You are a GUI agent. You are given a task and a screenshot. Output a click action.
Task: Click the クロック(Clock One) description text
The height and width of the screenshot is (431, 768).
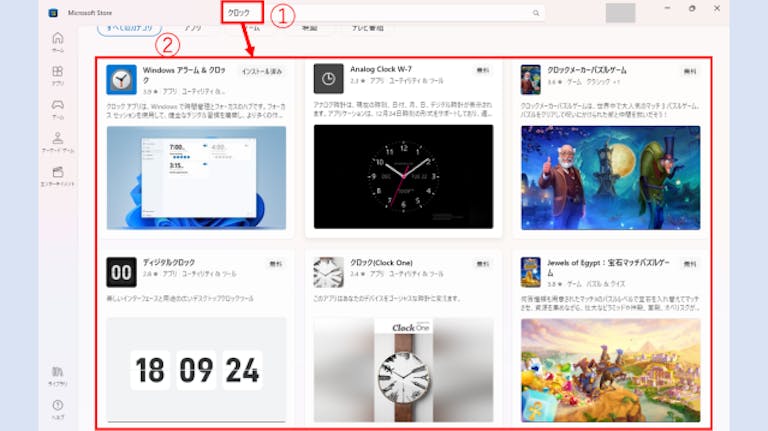tap(387, 298)
